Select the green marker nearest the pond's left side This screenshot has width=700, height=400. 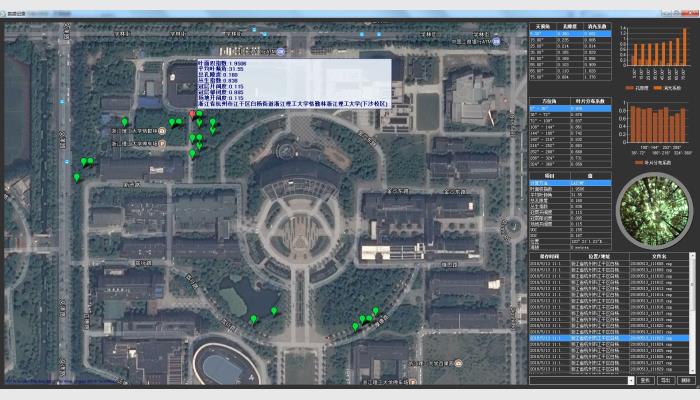tap(253, 317)
